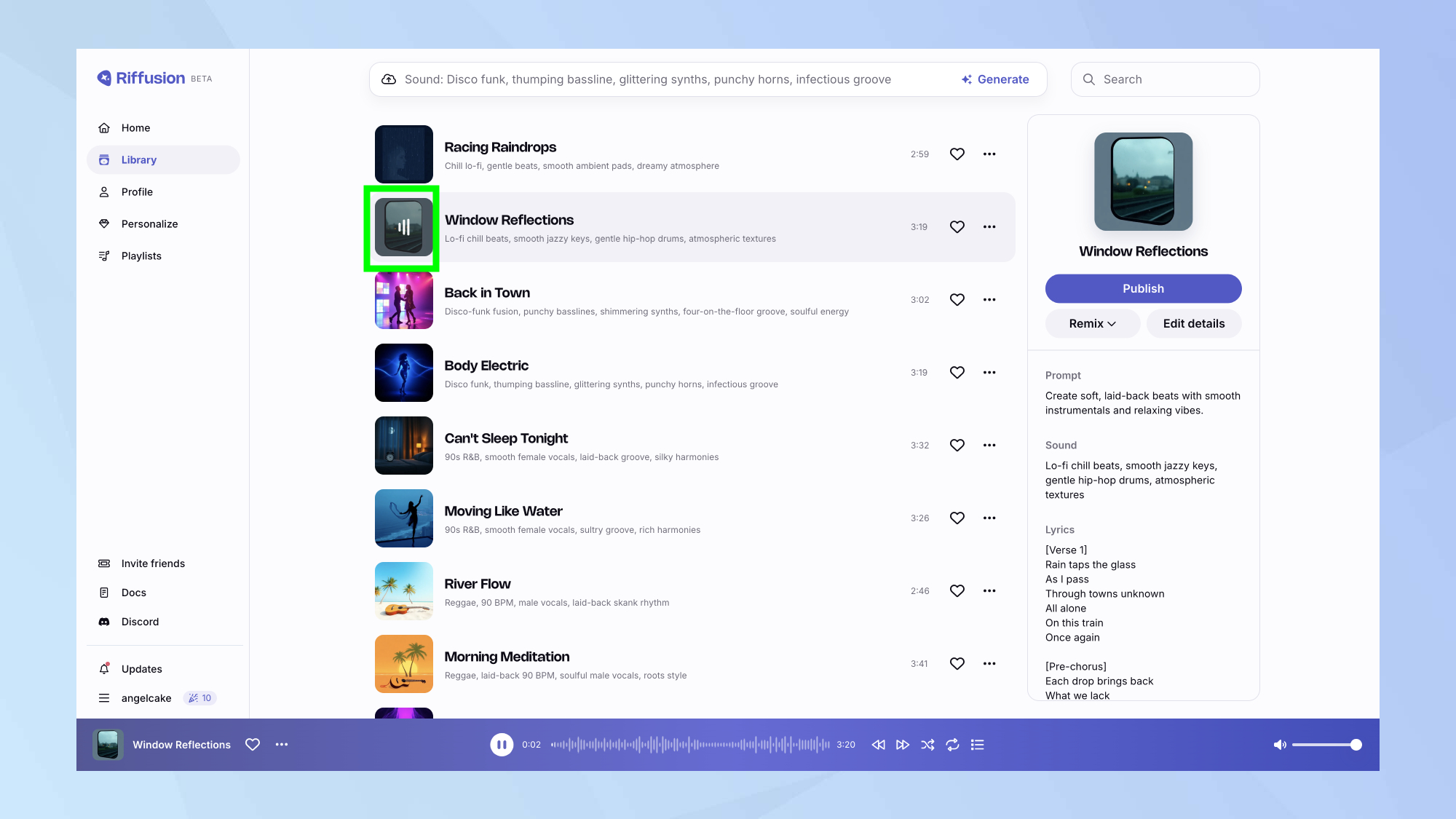Open the Personalize page

click(149, 224)
